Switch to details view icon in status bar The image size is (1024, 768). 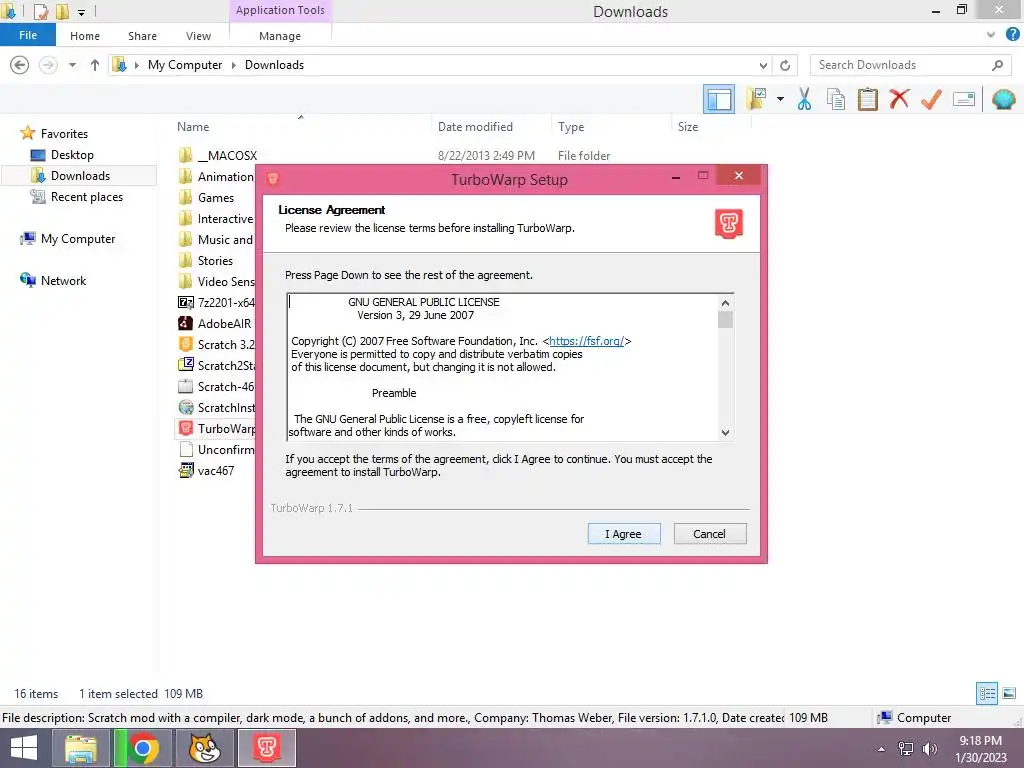(987, 693)
